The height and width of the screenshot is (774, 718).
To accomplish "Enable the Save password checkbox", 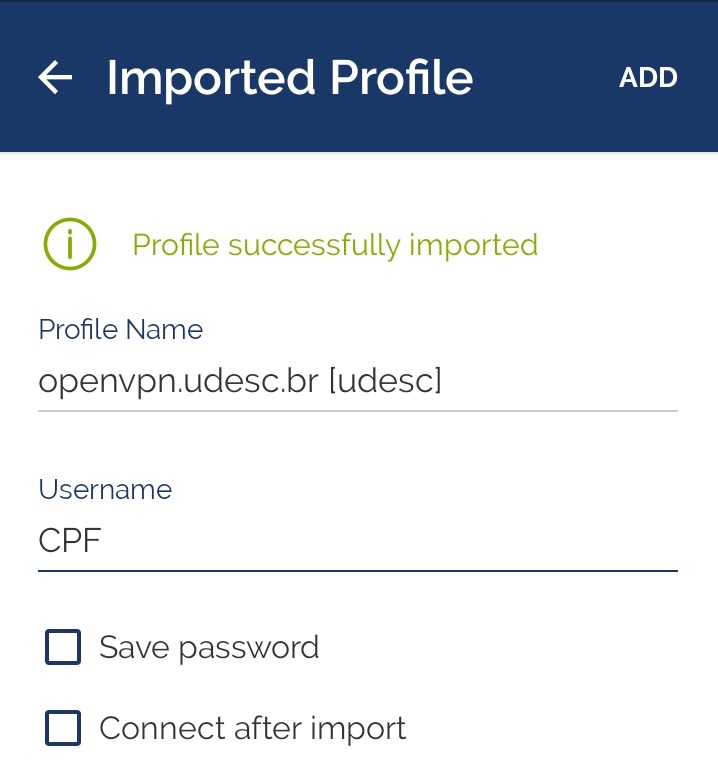I will [63, 647].
